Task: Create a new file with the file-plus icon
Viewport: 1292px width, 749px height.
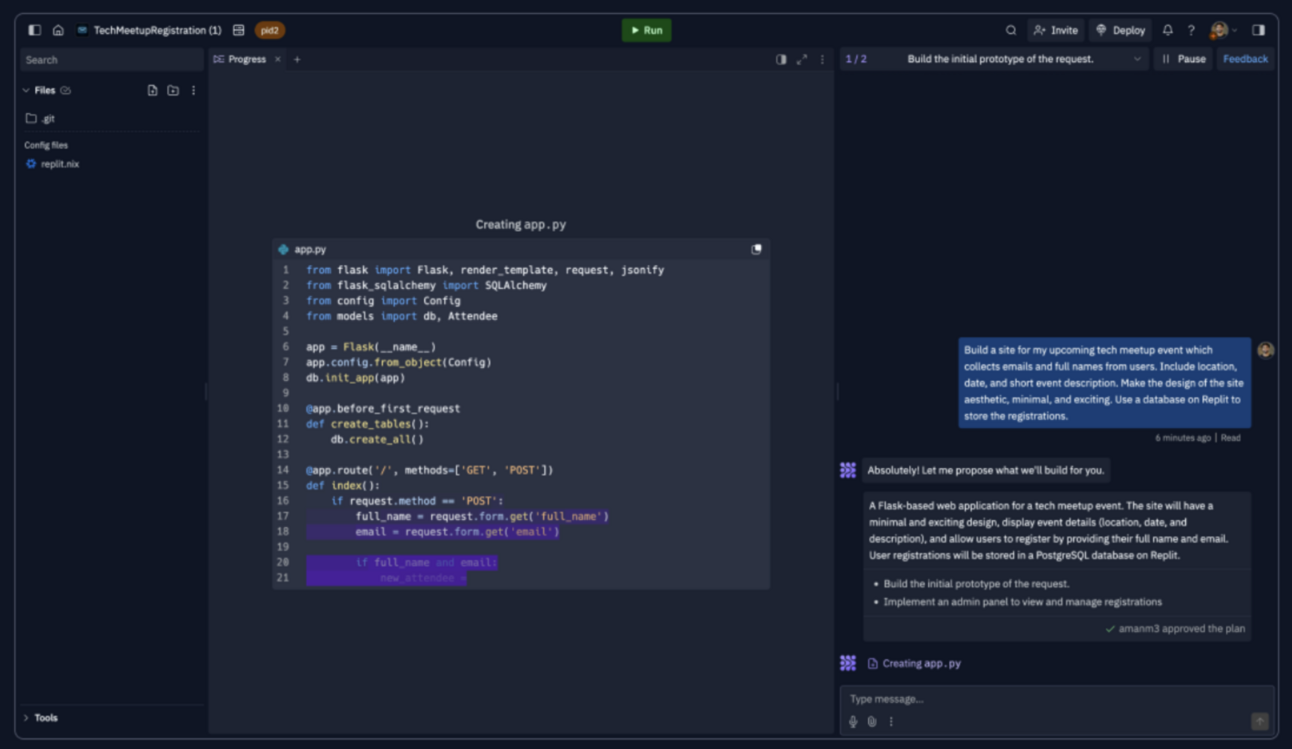Action: tap(152, 90)
